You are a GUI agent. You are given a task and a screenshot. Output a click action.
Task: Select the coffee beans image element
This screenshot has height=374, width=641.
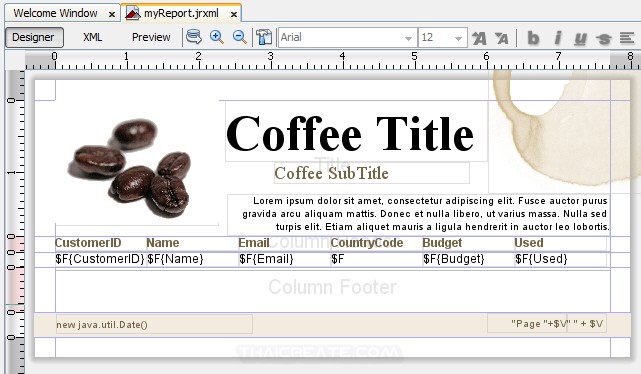[x=137, y=163]
